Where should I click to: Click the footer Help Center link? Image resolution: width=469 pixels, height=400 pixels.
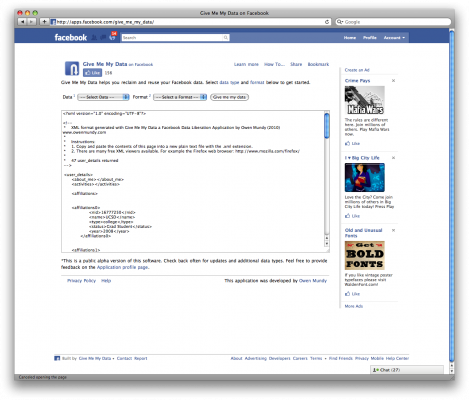click(397, 358)
